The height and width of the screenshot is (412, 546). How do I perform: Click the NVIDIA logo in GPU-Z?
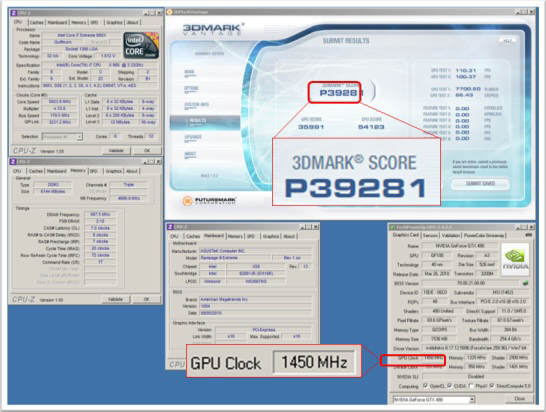(x=515, y=259)
